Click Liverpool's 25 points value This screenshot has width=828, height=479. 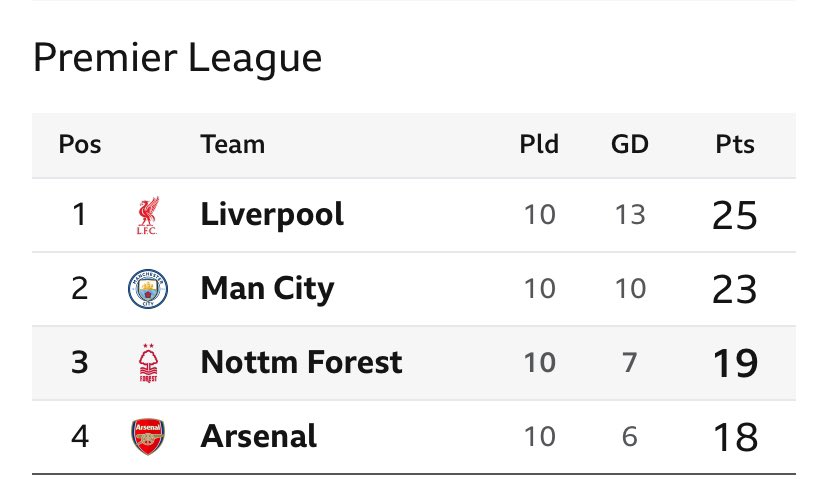click(735, 215)
